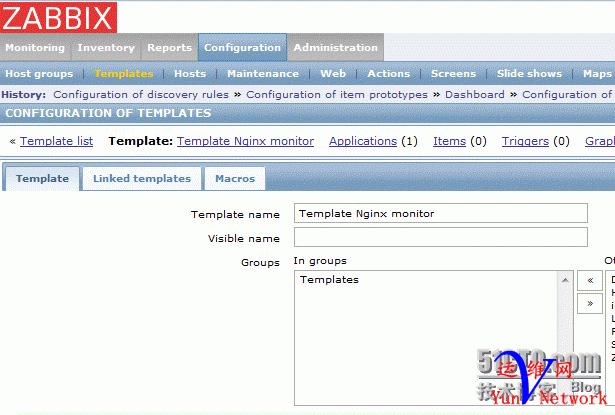Open the Applications link

tap(363, 141)
